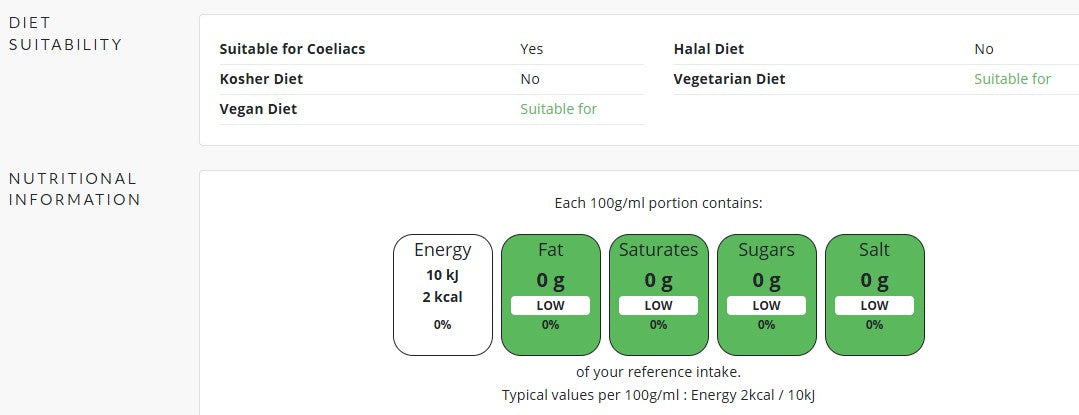Click the LOW badge in the Sugars tile

(766, 305)
